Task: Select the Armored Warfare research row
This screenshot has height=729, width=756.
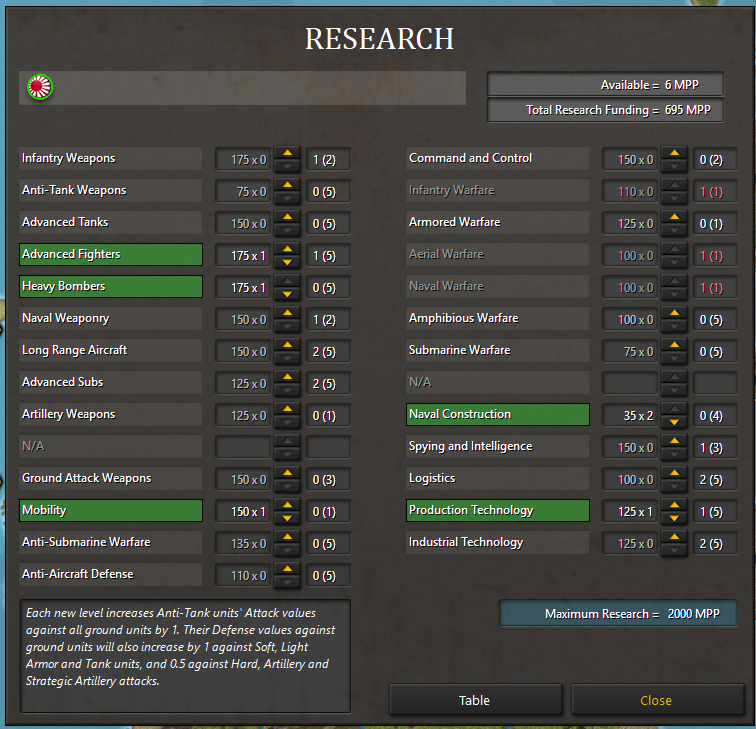Action: [498, 223]
